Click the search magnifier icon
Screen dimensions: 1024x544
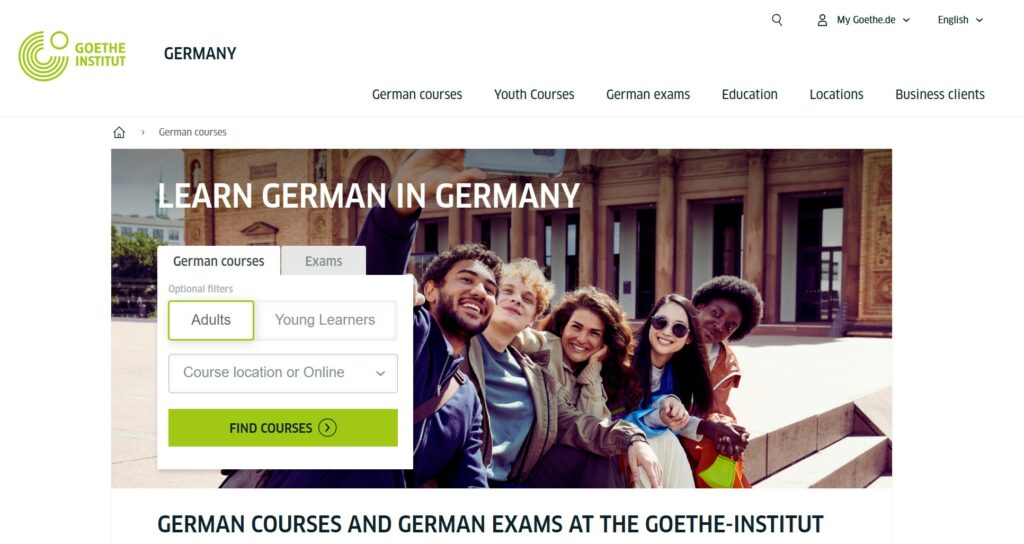[x=776, y=20]
